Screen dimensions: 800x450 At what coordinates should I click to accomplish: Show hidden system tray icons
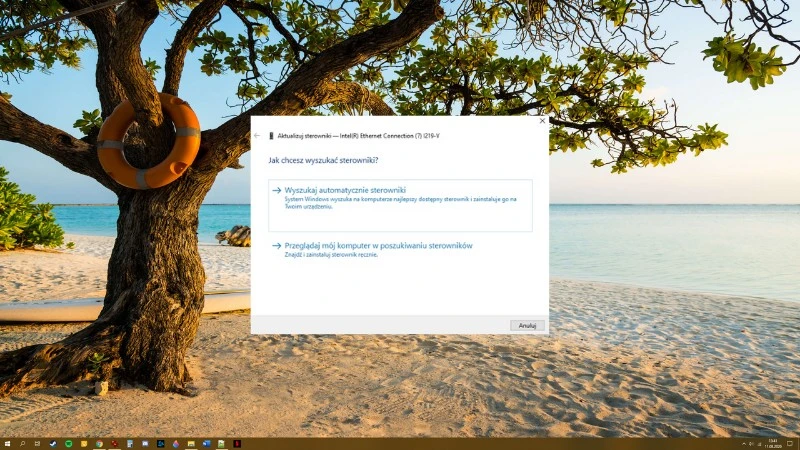(744, 444)
